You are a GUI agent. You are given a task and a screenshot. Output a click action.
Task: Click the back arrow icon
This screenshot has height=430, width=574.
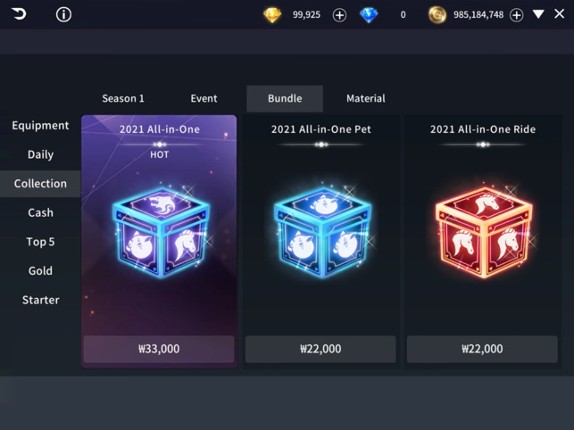19,14
